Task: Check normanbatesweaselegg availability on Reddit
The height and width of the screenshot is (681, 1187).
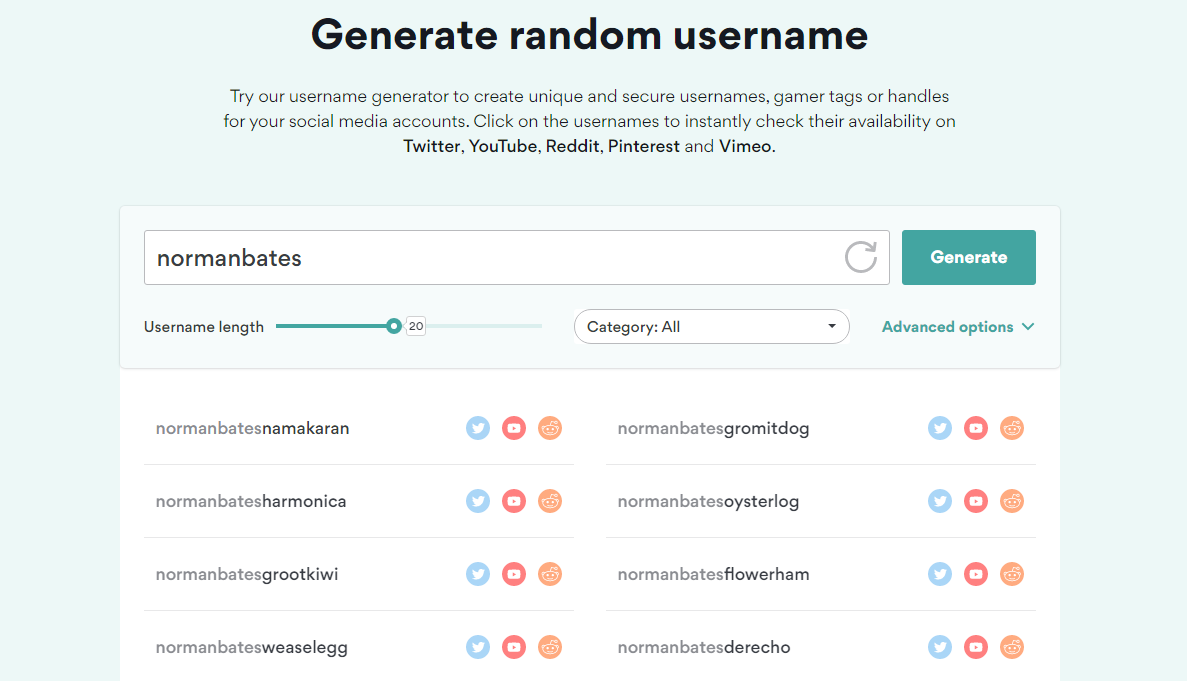Action: click(x=550, y=647)
